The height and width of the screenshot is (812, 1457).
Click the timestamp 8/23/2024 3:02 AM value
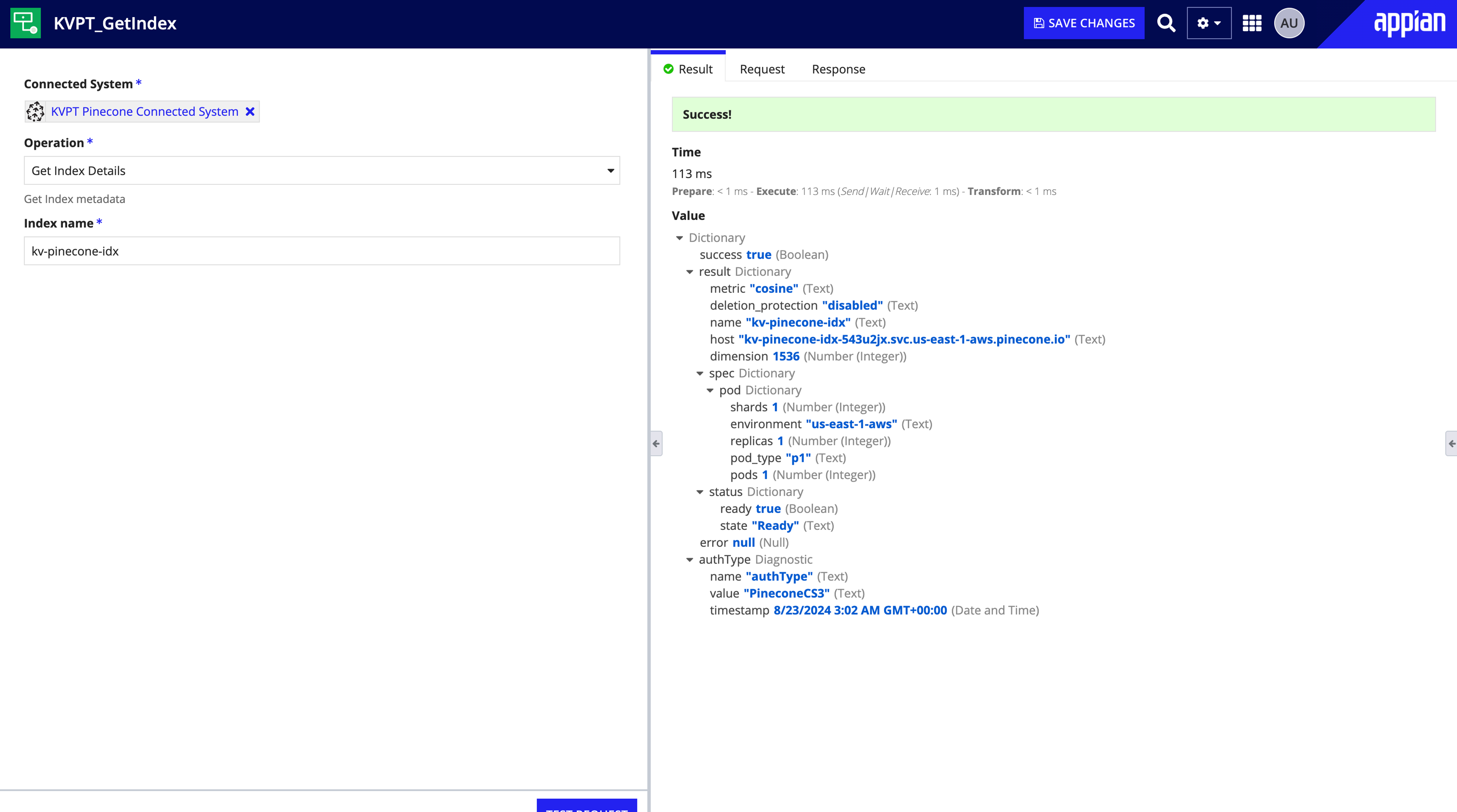coord(860,611)
